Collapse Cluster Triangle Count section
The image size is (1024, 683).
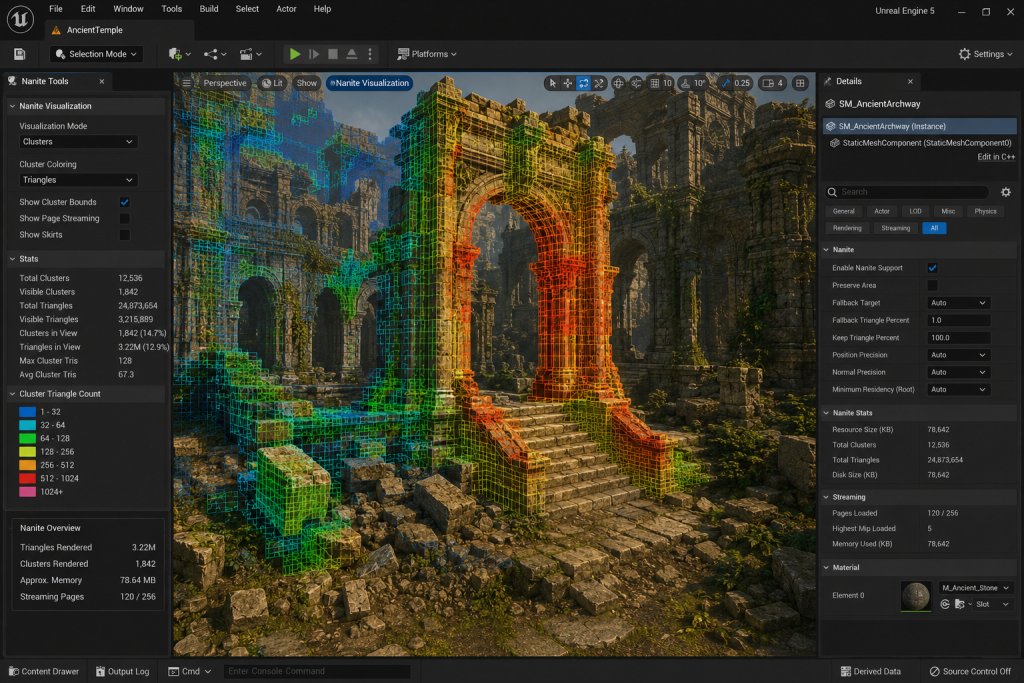coord(12,394)
